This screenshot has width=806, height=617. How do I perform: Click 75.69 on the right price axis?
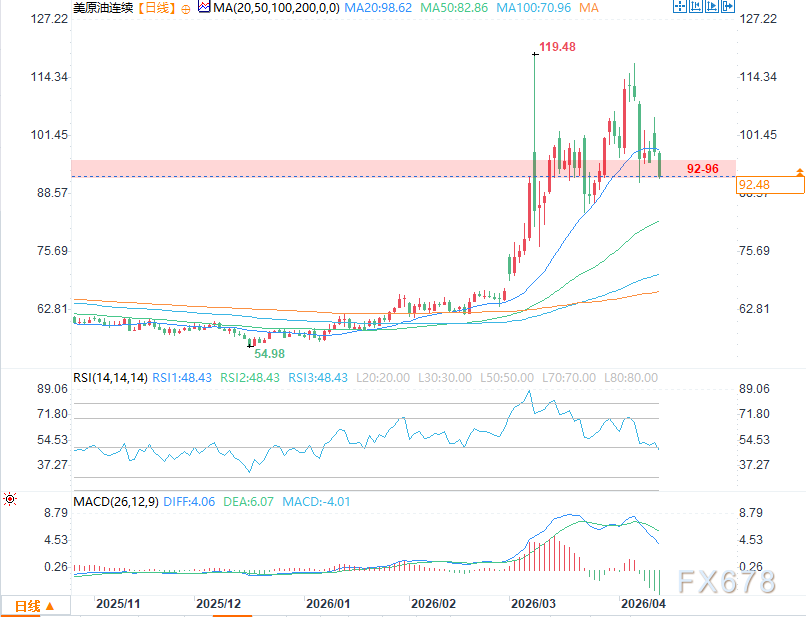point(754,251)
